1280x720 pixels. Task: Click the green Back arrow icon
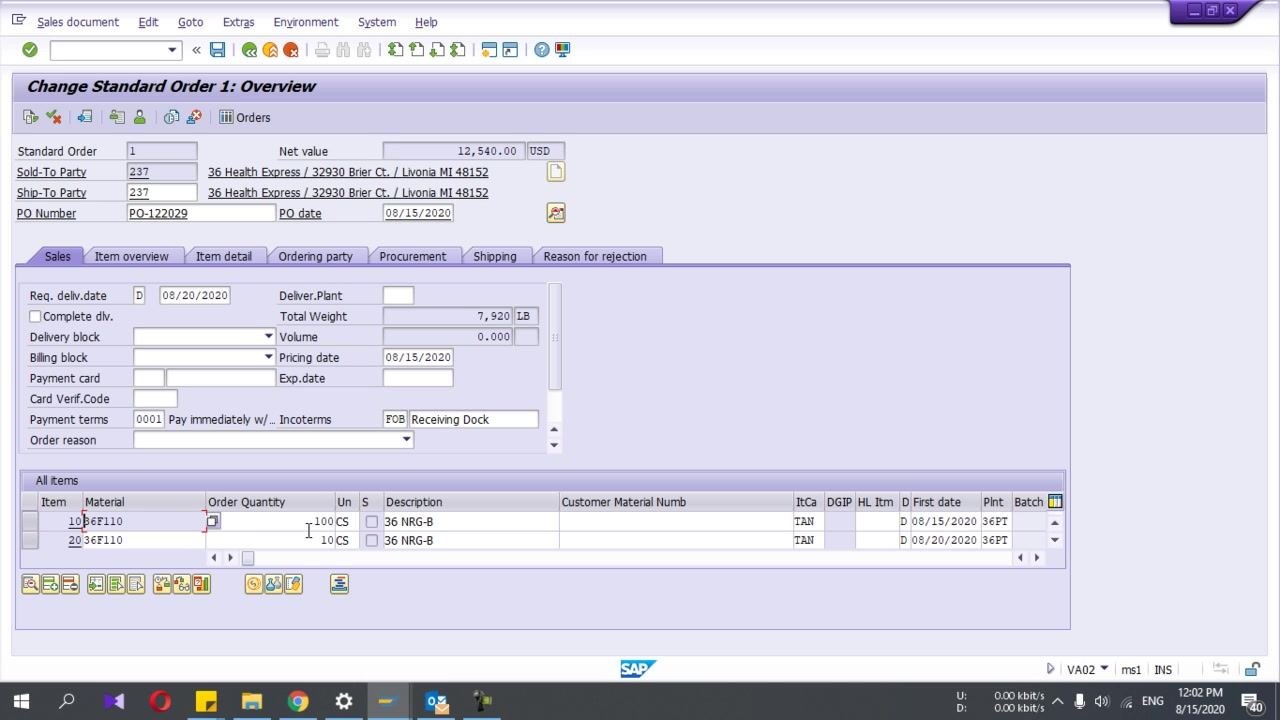pos(249,50)
